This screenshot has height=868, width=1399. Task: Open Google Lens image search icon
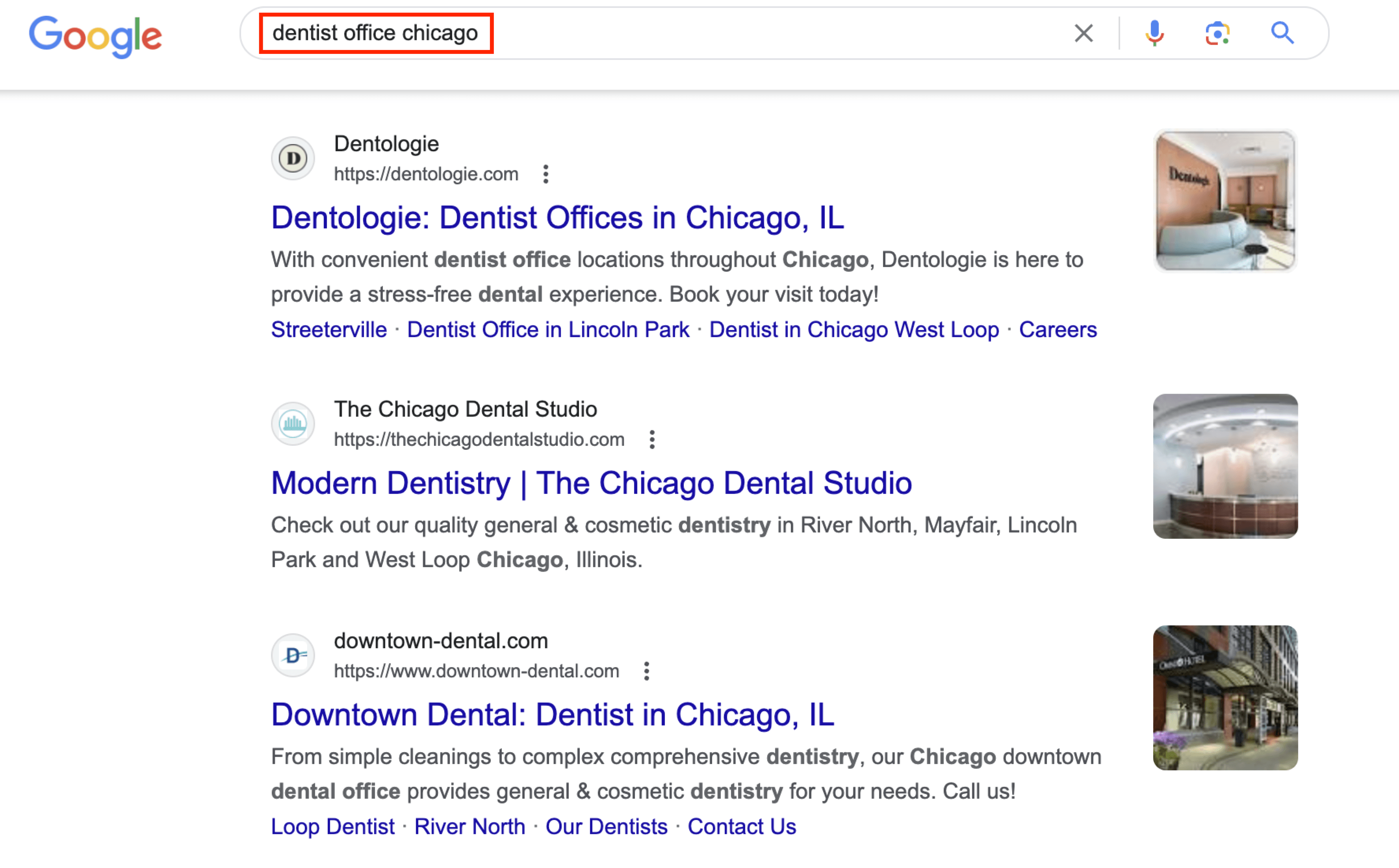pyautogui.click(x=1217, y=33)
